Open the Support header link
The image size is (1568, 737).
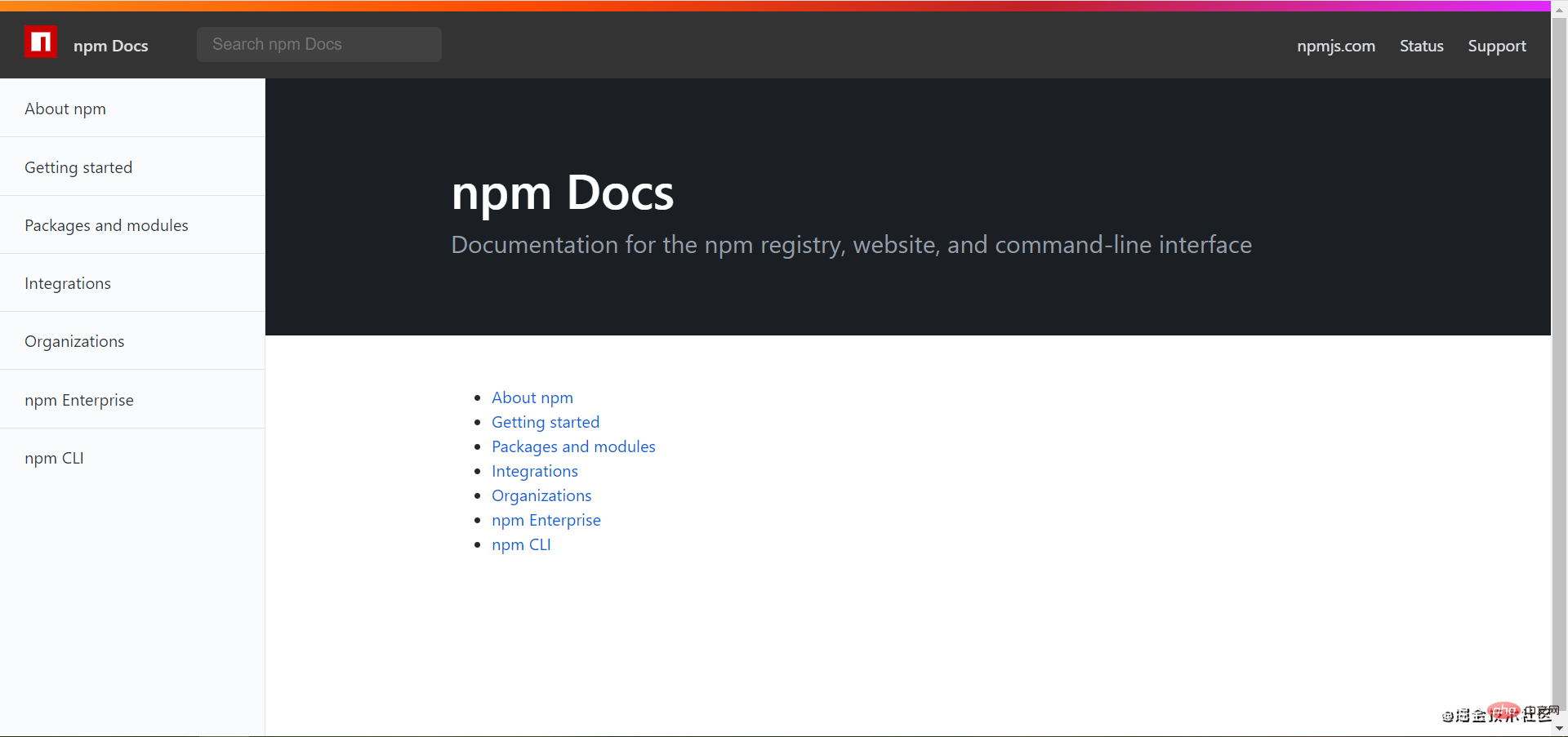[1497, 46]
